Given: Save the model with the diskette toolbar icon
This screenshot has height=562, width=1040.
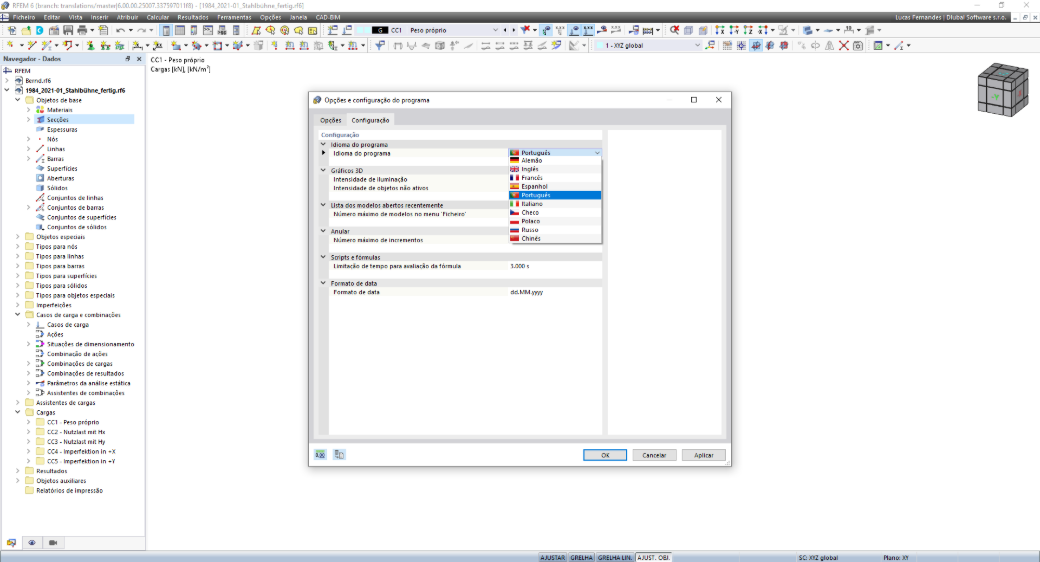Looking at the screenshot, I should (68, 30).
